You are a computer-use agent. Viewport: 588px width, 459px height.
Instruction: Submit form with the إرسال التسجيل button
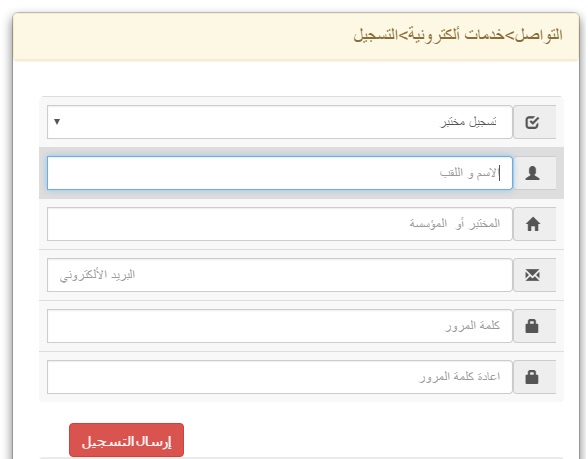[x=126, y=440]
